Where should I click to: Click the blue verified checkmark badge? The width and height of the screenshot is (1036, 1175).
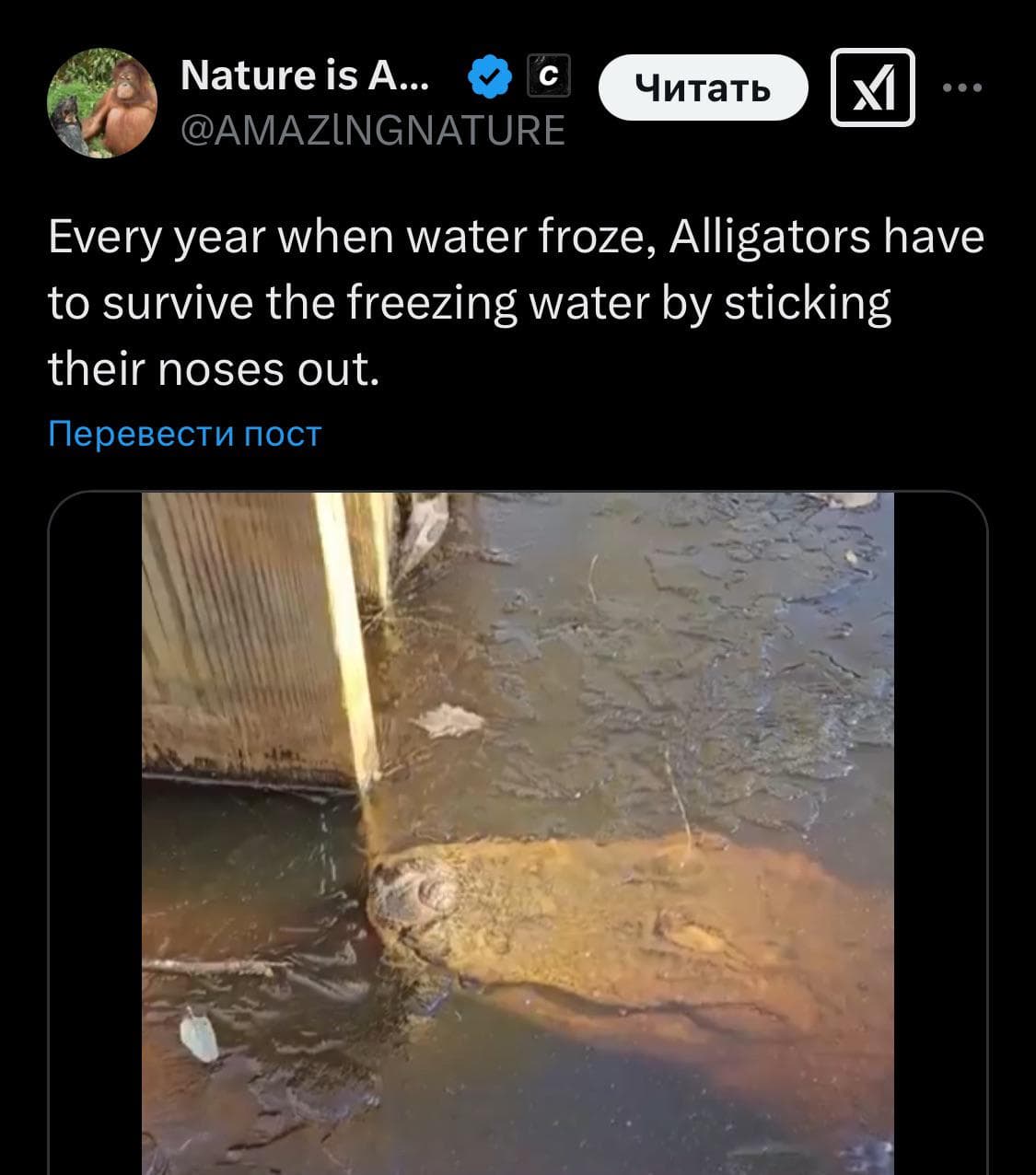pyautogui.click(x=490, y=76)
